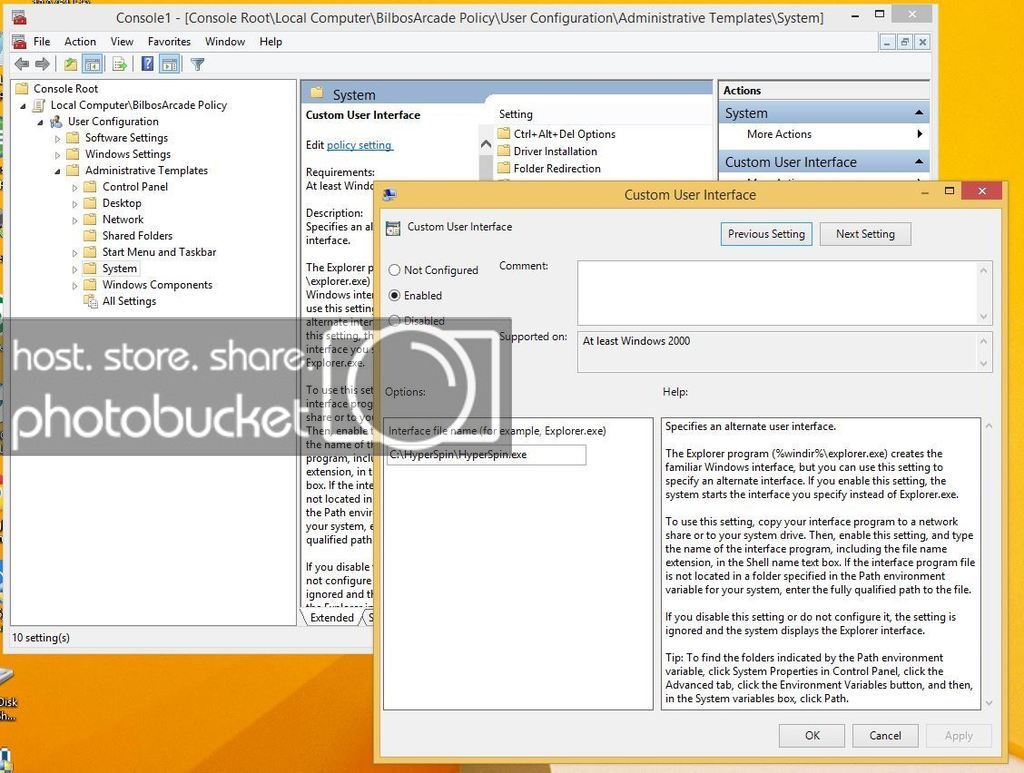Select the Enabled radio button
The height and width of the screenshot is (773, 1024).
coord(394,296)
